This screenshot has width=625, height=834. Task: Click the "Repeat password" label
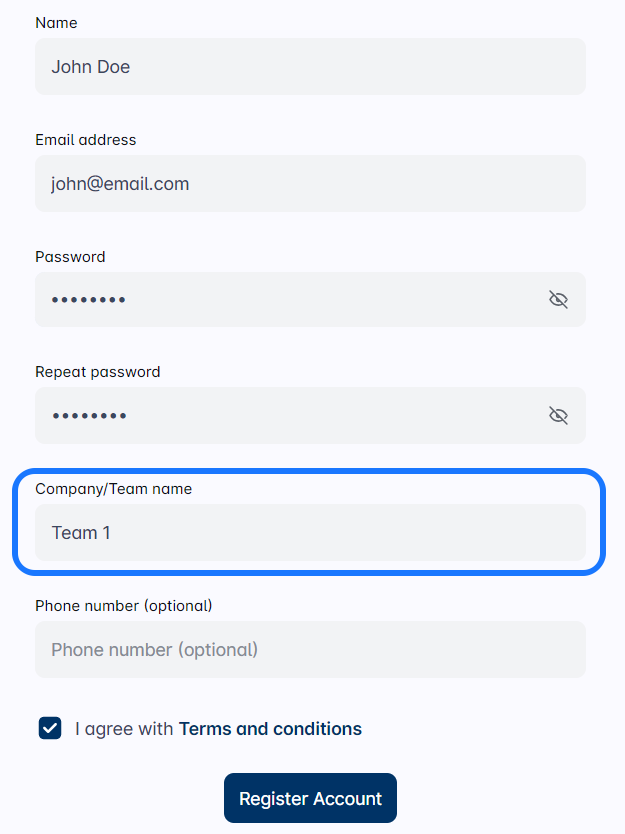[x=97, y=372]
